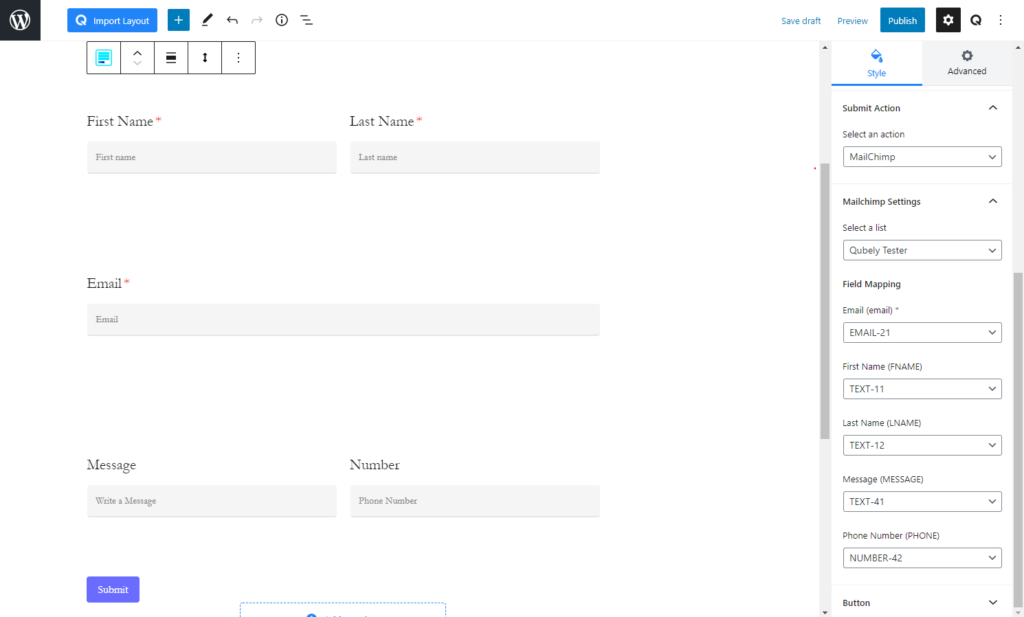Open the Select an action MailChimp dropdown

click(x=921, y=157)
